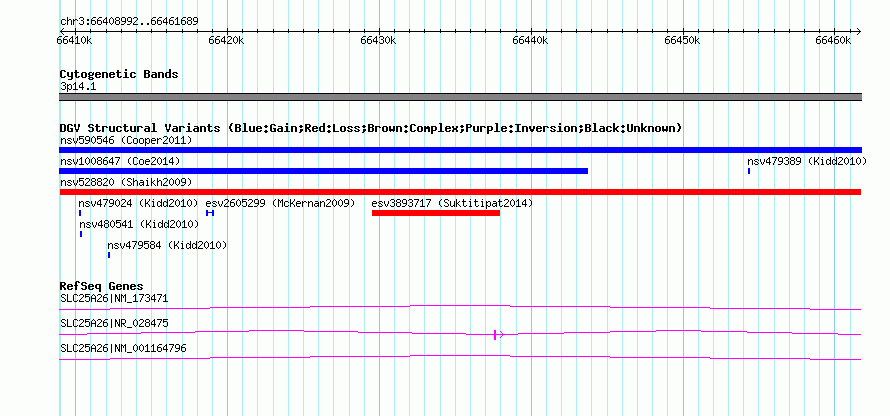Screen dimensions: 890x416
Task: Click the nsv590546 (Cooper2011) blue gain bar
Action: pyautogui.click(x=460, y=150)
